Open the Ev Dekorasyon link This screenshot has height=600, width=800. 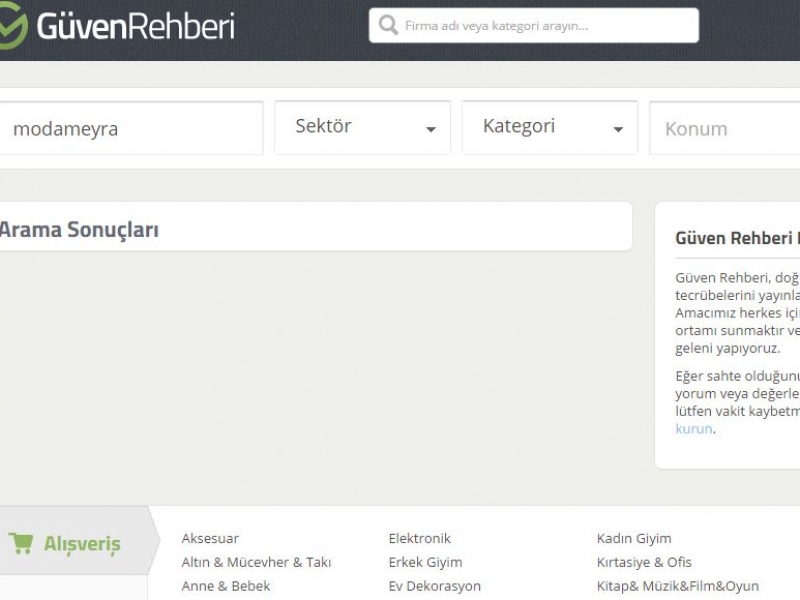[435, 586]
